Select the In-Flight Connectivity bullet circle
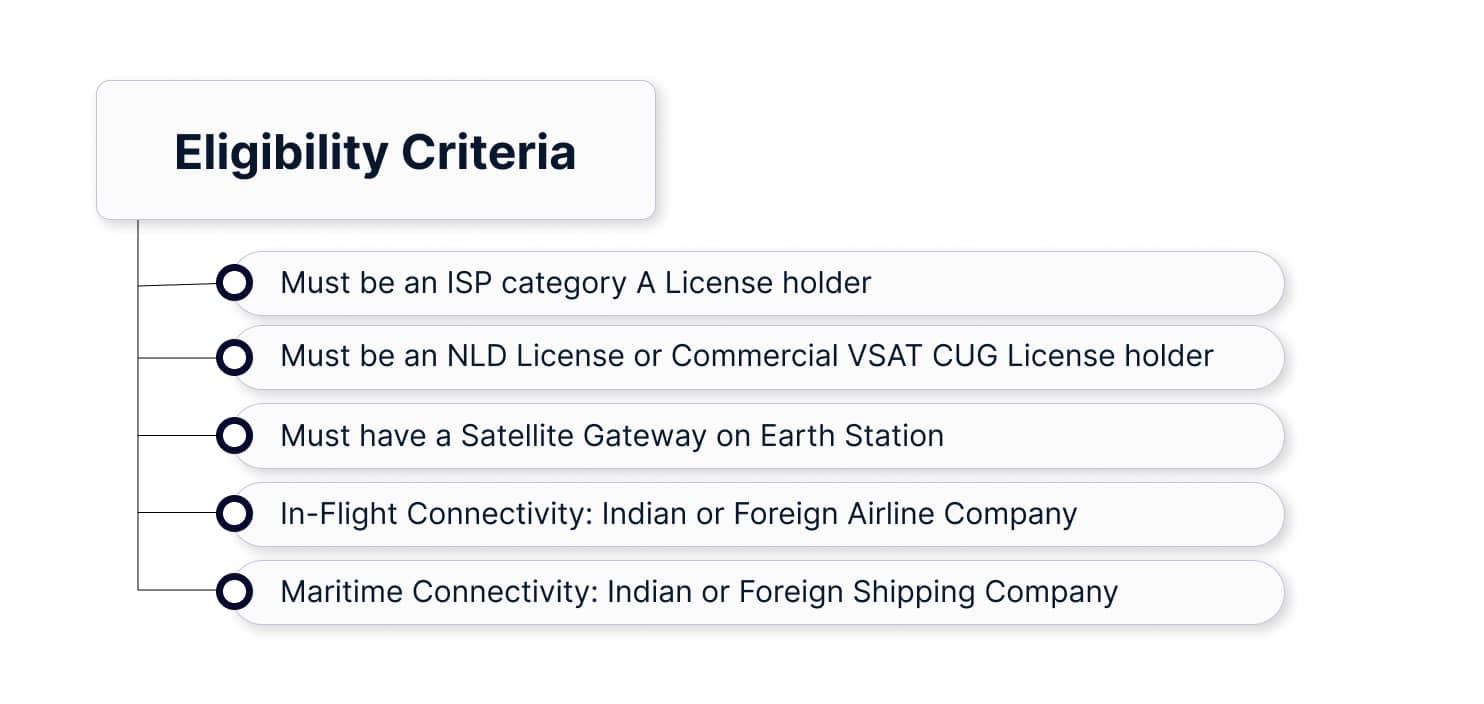This screenshot has height=704, width=1484. coord(234,514)
